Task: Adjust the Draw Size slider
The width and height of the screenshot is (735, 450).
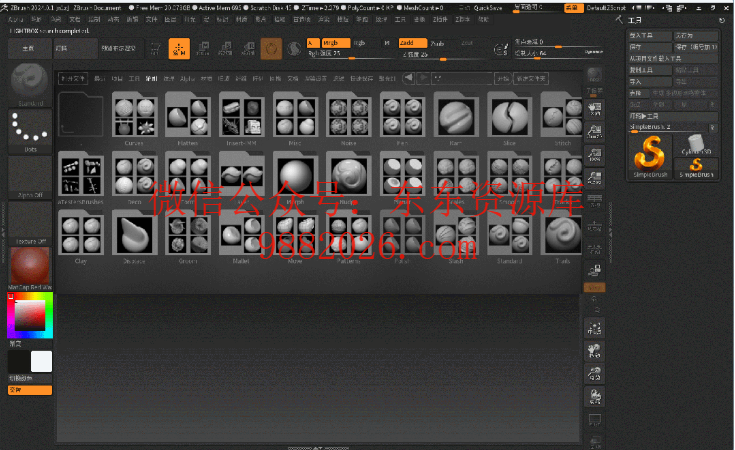Action: coord(558,54)
